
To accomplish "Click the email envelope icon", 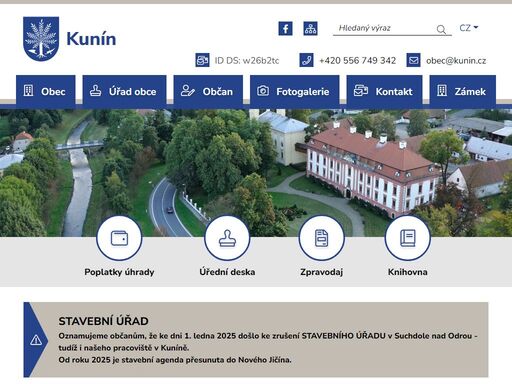I will coord(413,60).
